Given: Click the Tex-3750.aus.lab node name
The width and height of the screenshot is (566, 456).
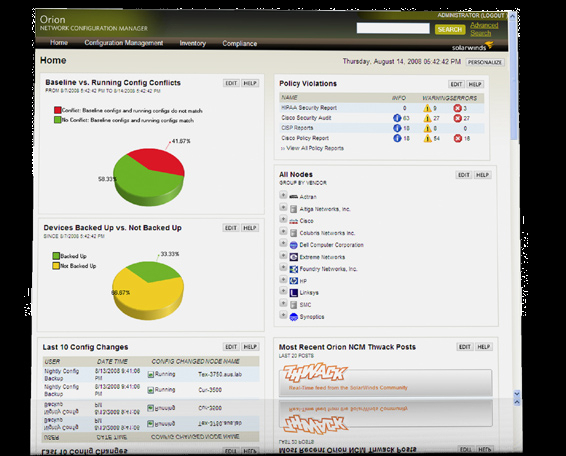Looking at the screenshot, I should (220, 374).
